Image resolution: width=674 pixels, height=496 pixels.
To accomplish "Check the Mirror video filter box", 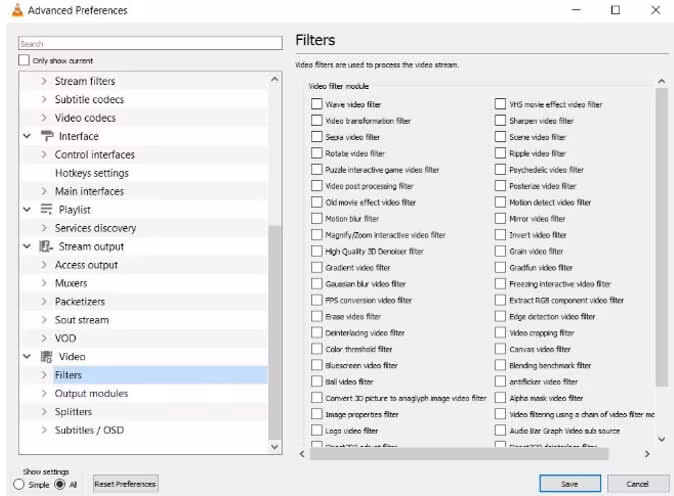I will (500, 218).
